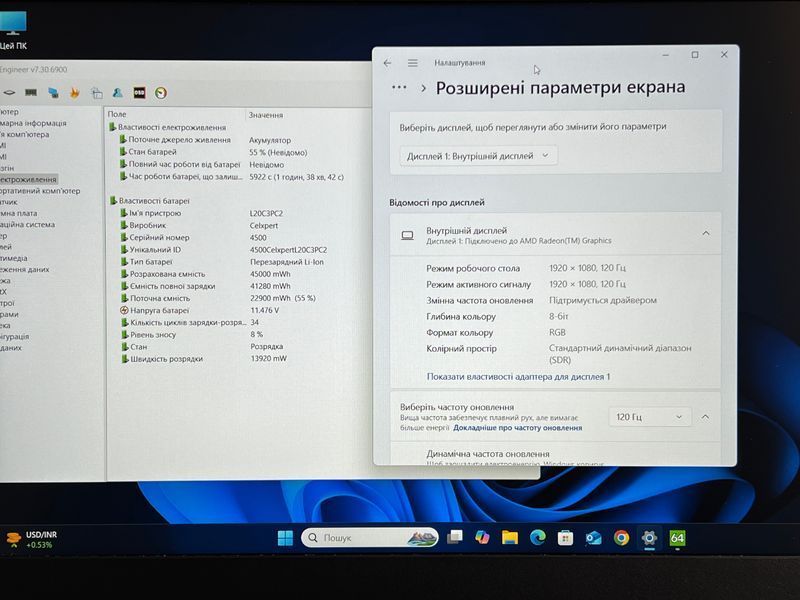Collapse the refresh rate section chevron

(705, 417)
